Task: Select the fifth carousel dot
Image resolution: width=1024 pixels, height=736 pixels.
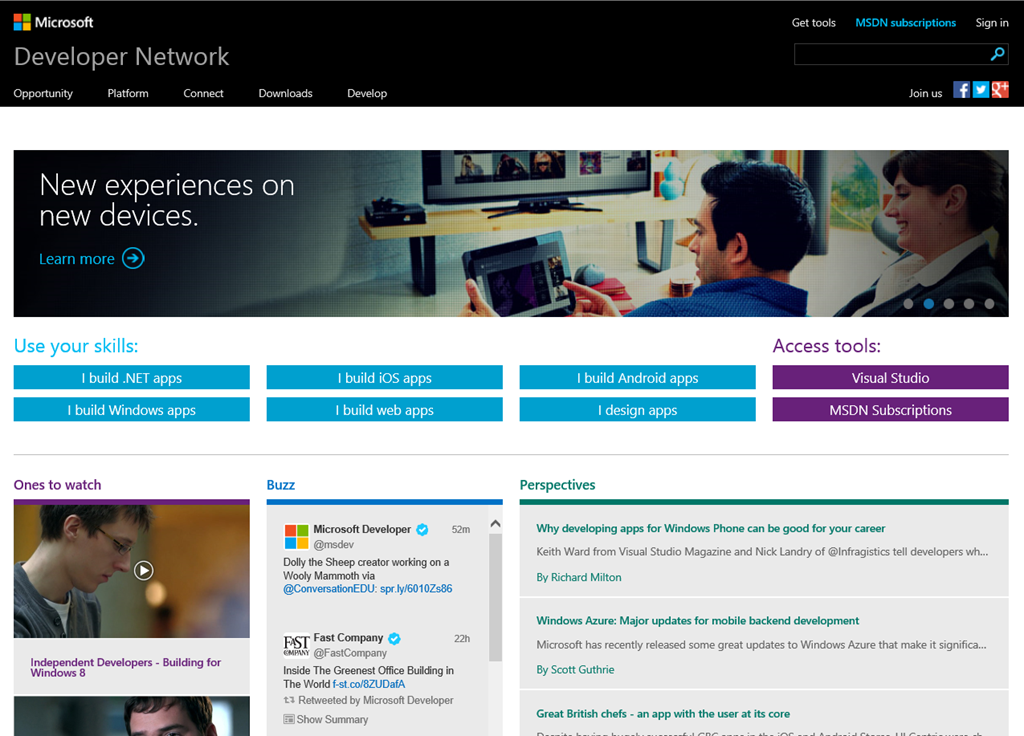Action: point(989,304)
